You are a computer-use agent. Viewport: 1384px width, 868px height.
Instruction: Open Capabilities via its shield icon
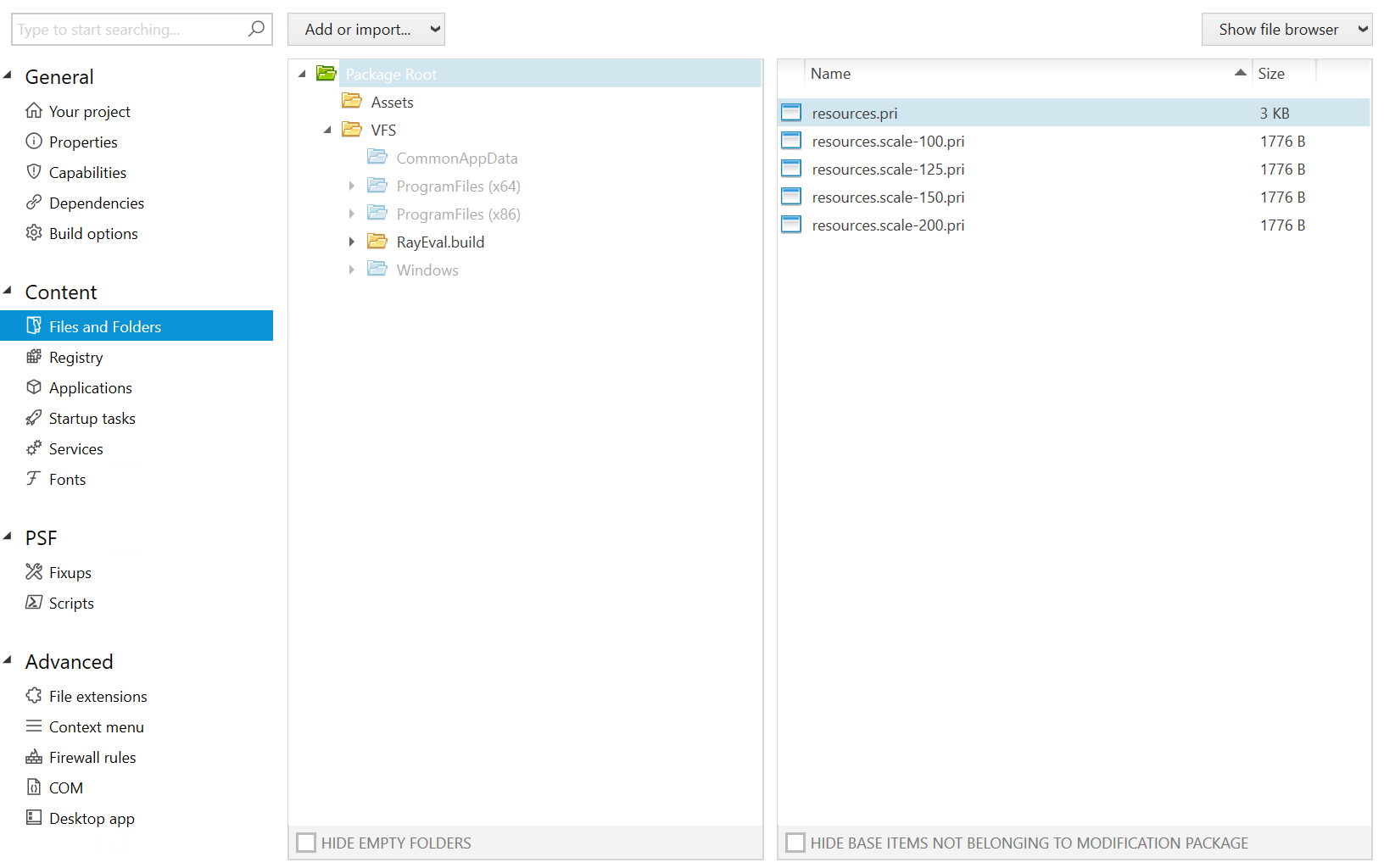click(x=34, y=172)
